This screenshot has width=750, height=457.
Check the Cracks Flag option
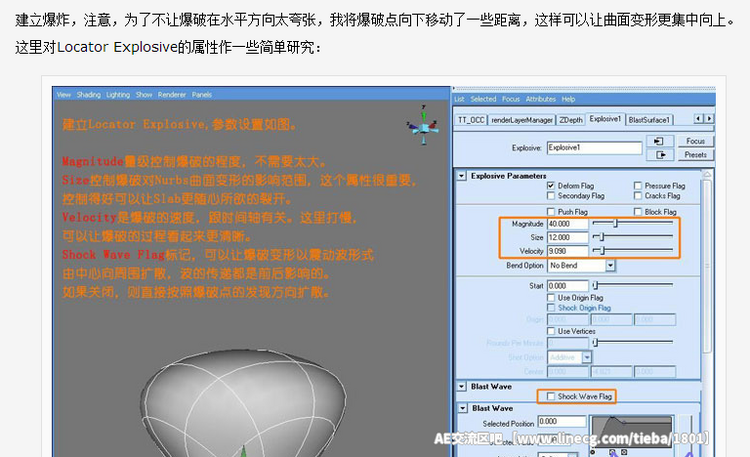pyautogui.click(x=637, y=197)
